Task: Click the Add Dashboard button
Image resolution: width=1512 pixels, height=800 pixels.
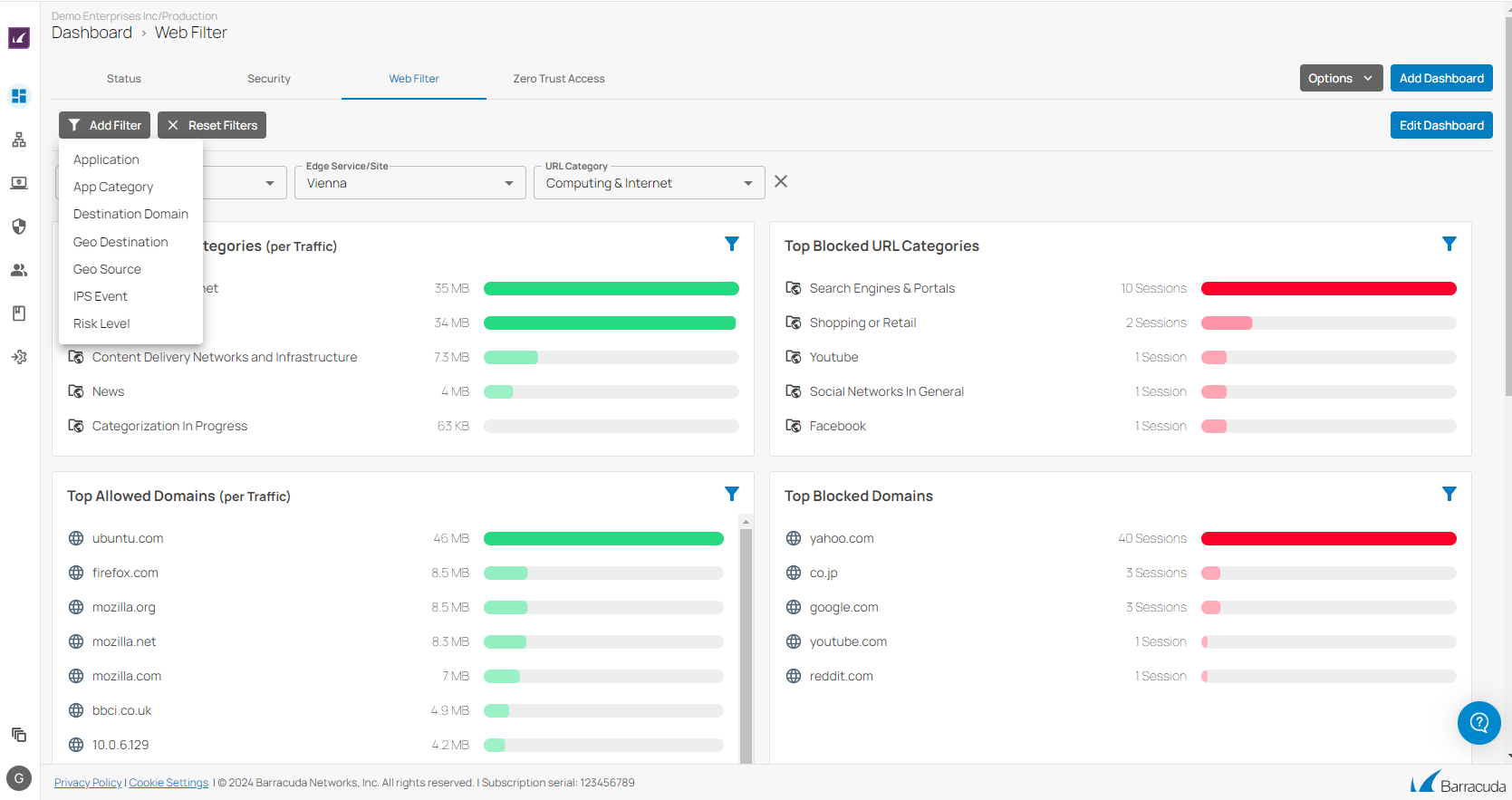Action: [x=1441, y=79]
